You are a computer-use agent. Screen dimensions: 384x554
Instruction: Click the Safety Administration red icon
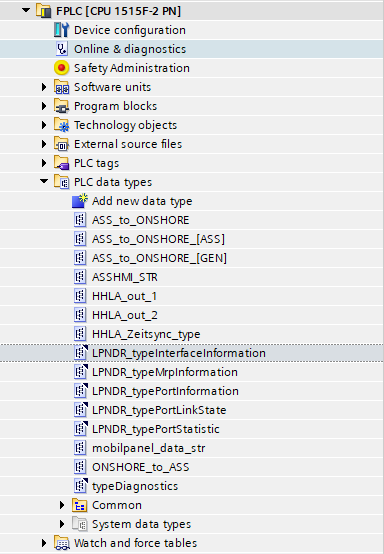point(61,68)
